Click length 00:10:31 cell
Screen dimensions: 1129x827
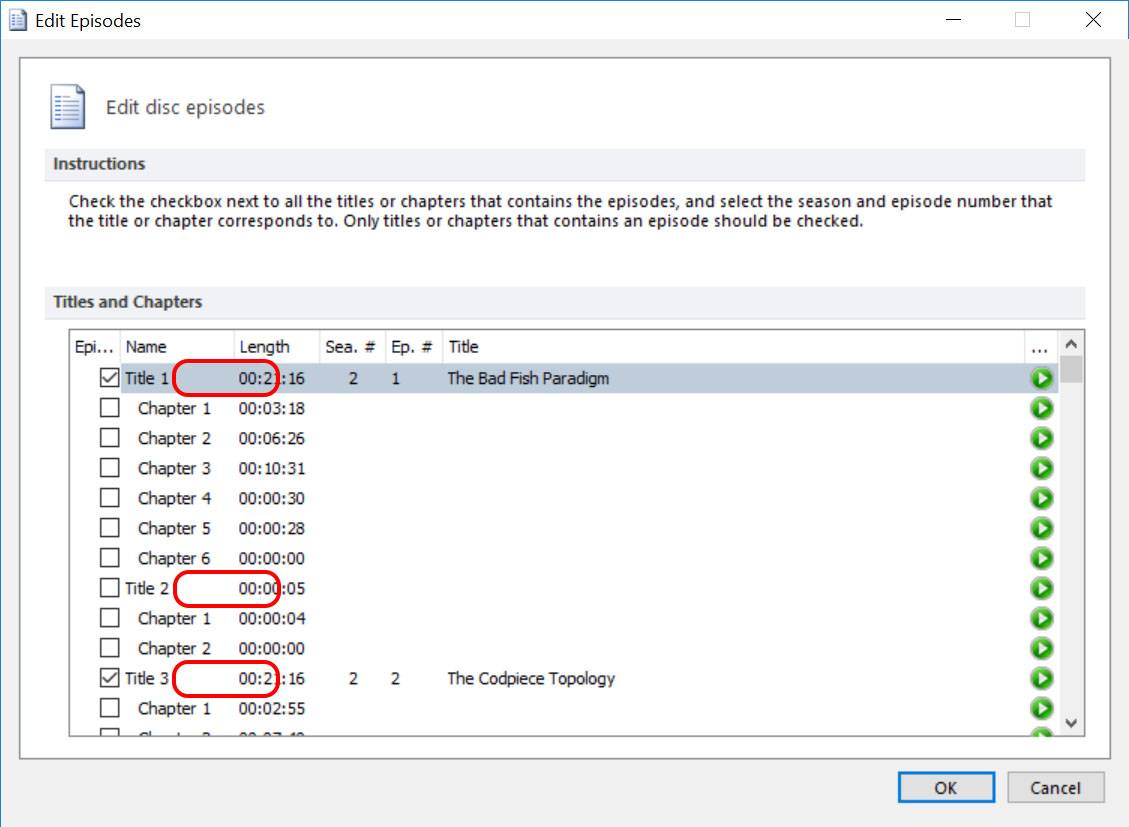(271, 469)
